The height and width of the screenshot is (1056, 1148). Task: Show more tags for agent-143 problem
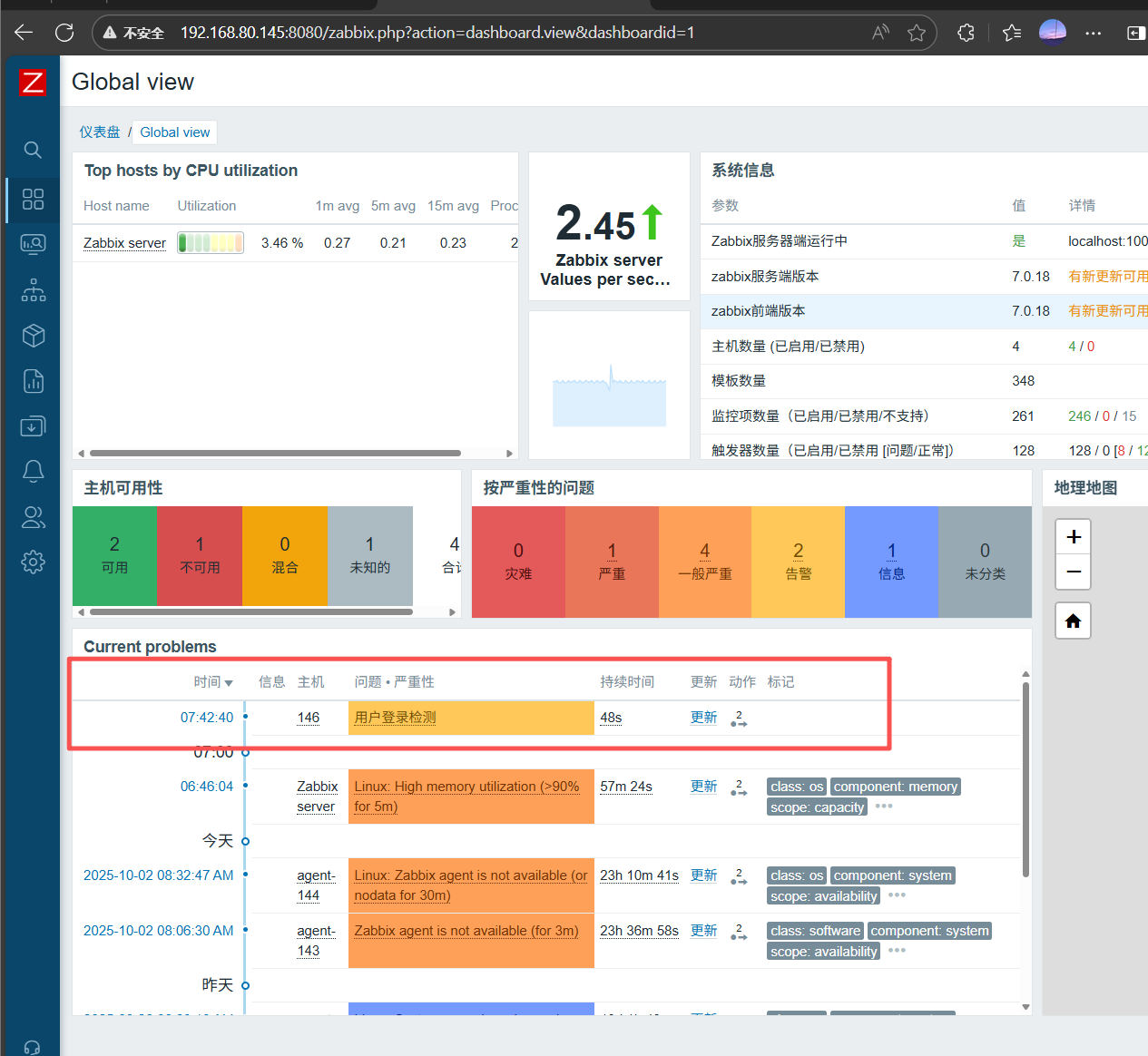[898, 950]
